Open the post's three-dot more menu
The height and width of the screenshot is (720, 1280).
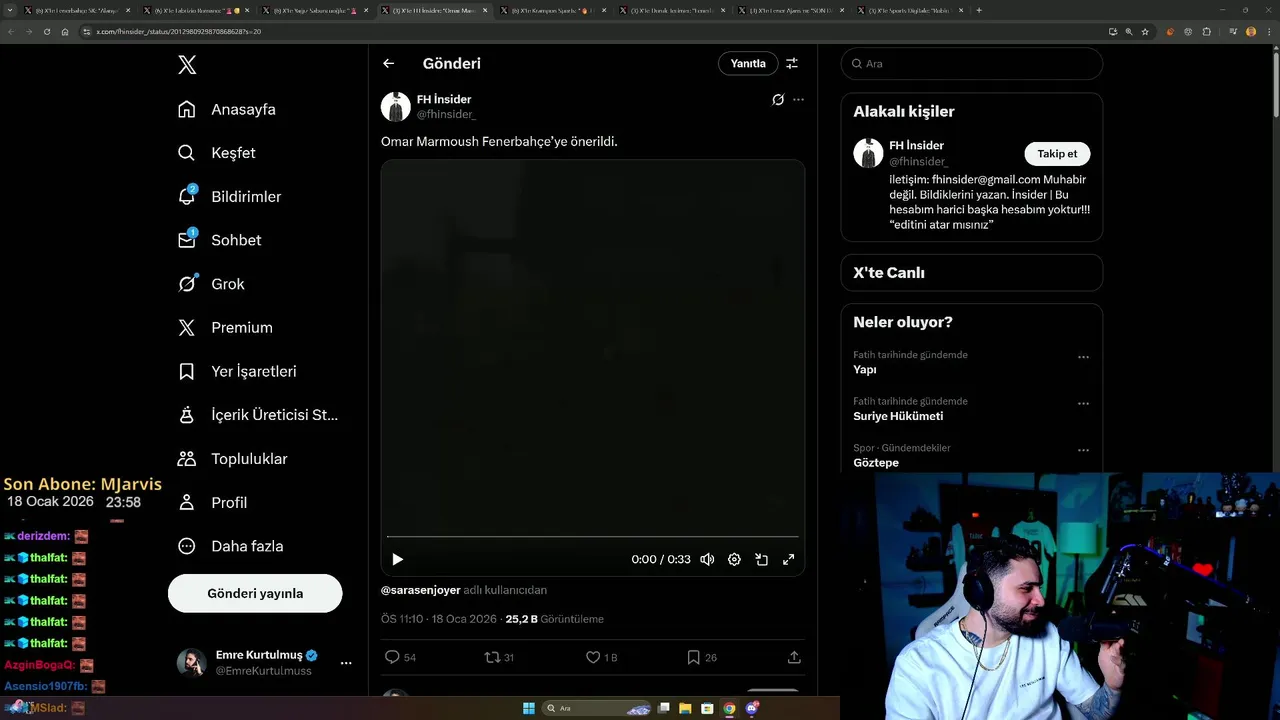[798, 100]
